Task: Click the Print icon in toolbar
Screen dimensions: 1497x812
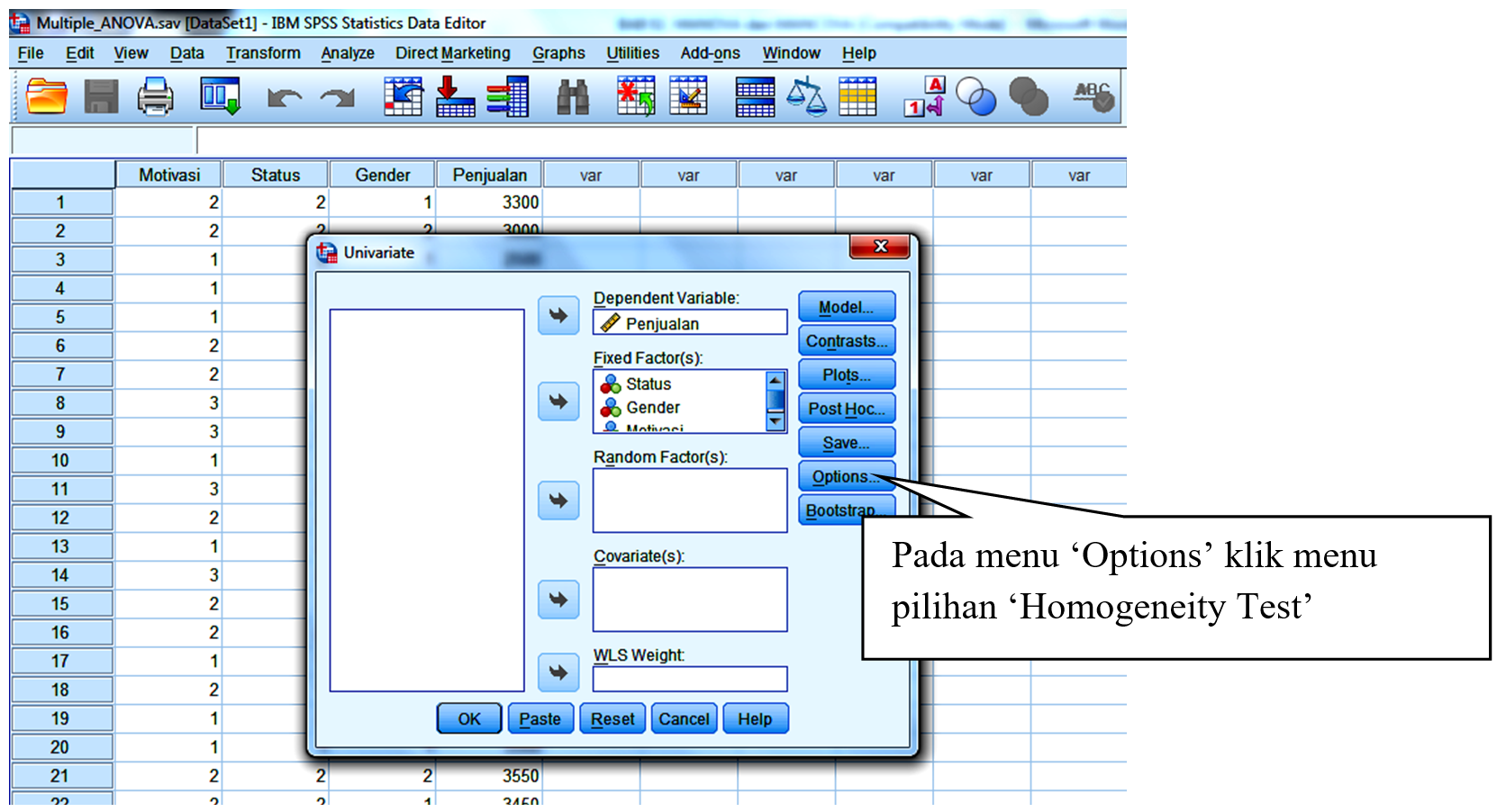Action: 155,96
